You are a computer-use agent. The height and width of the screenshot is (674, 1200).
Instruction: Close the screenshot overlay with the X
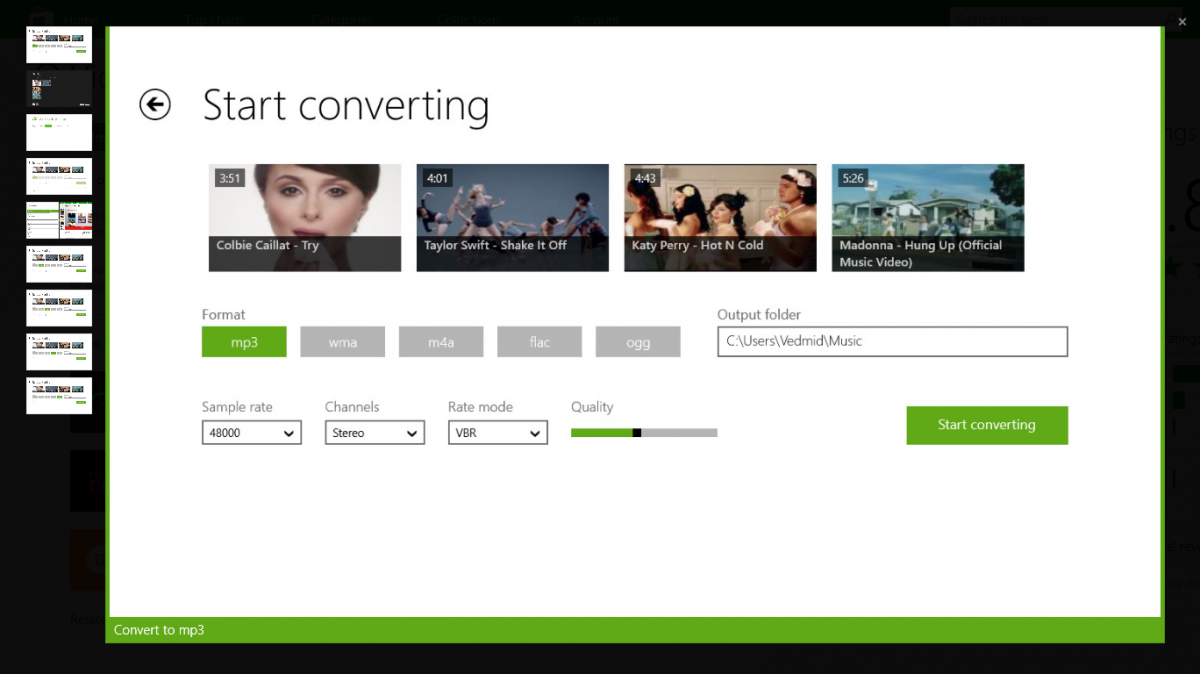point(1182,21)
